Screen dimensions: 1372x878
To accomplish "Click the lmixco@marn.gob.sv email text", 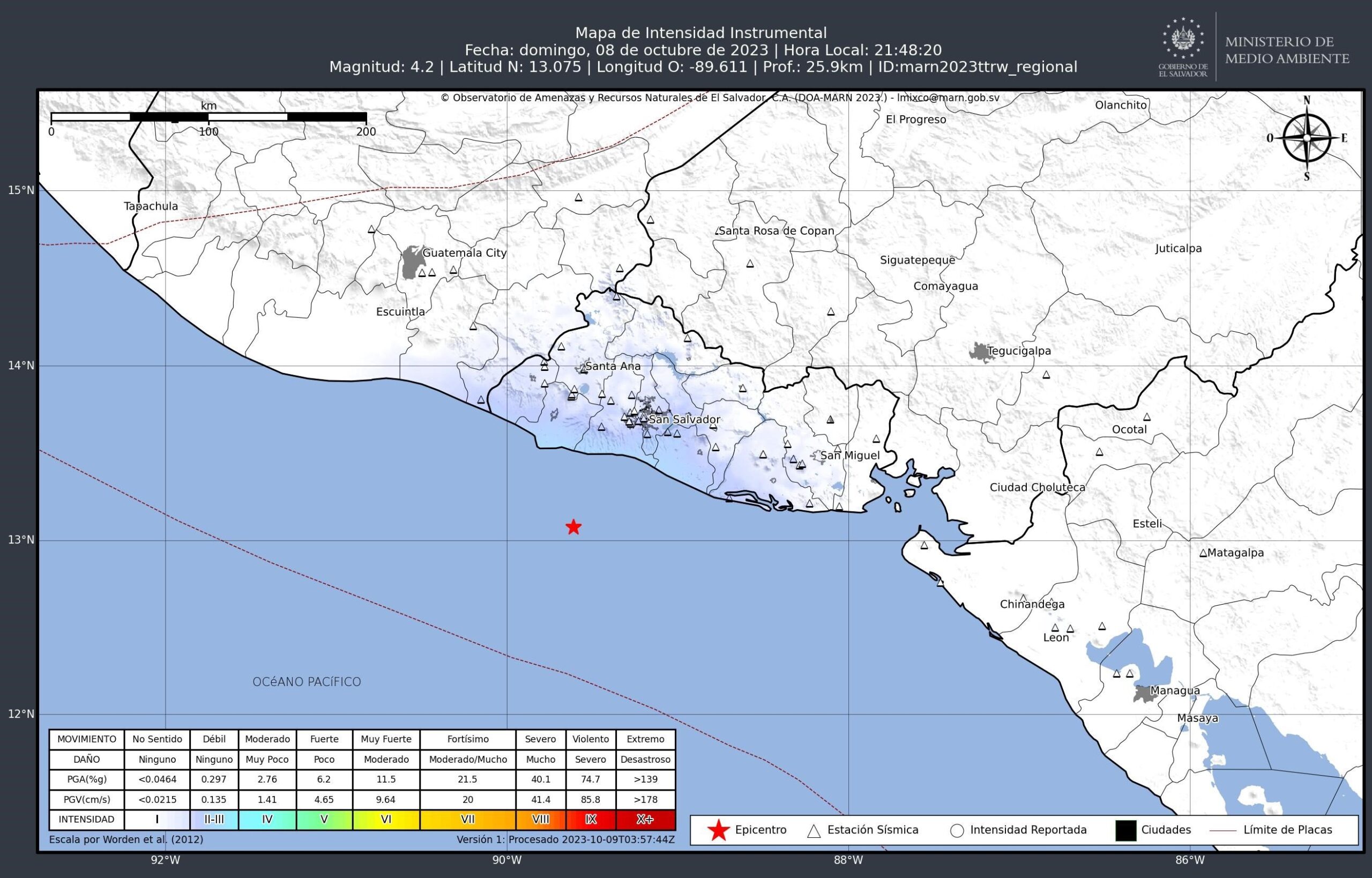I will (948, 98).
